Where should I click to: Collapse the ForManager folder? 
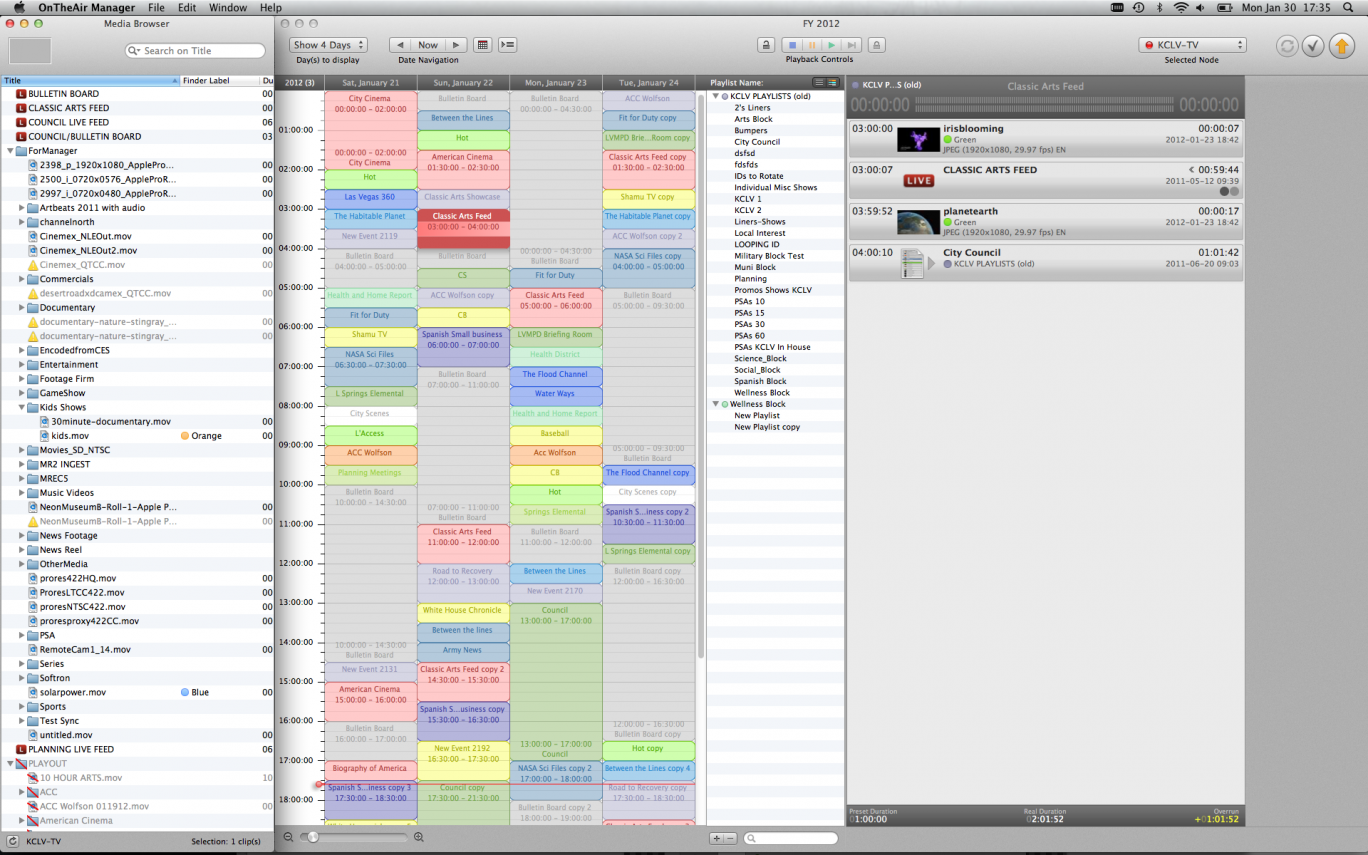pyautogui.click(x=11, y=151)
